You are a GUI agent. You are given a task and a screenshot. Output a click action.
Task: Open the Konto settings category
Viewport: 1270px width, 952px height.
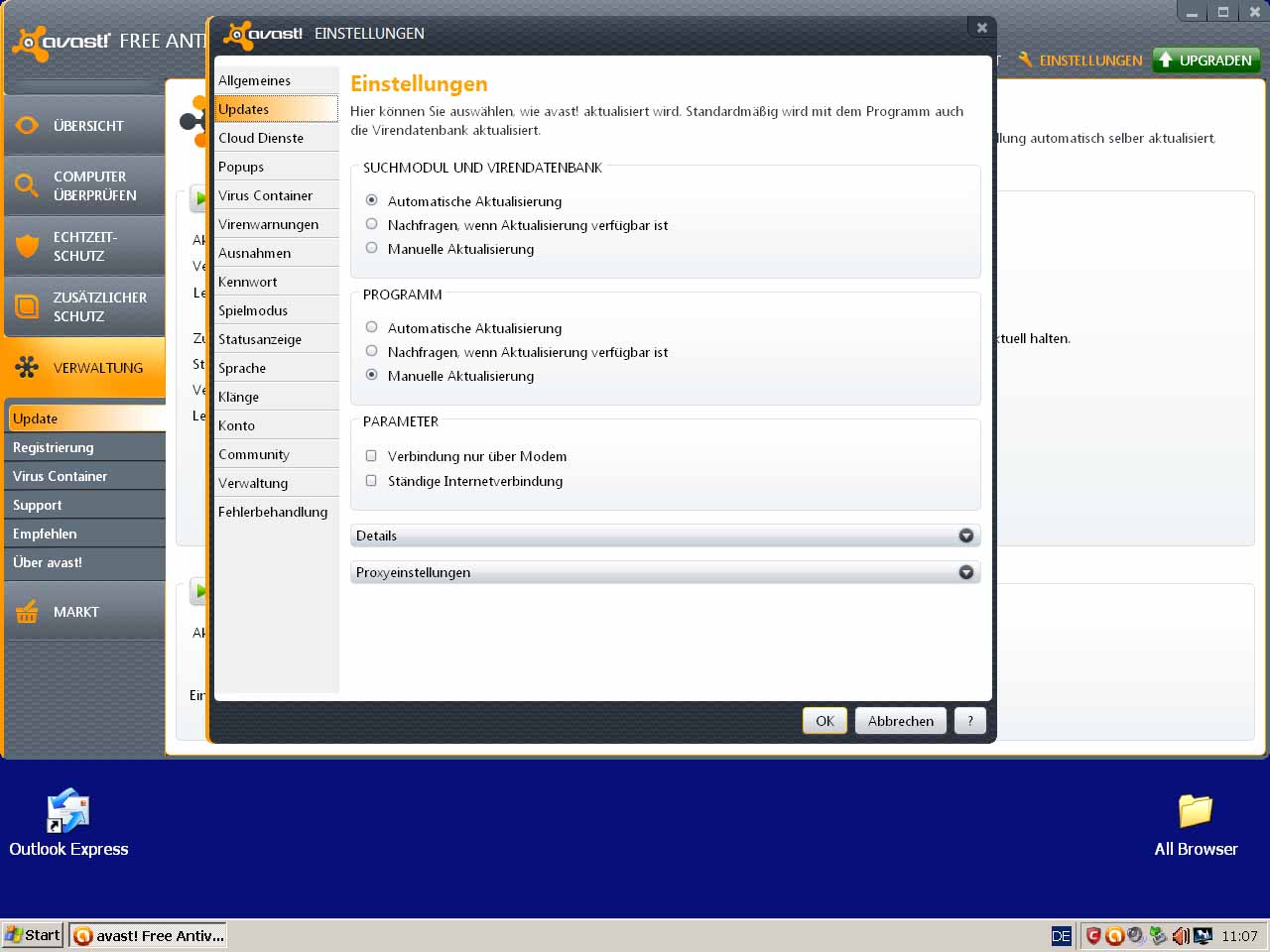(277, 425)
